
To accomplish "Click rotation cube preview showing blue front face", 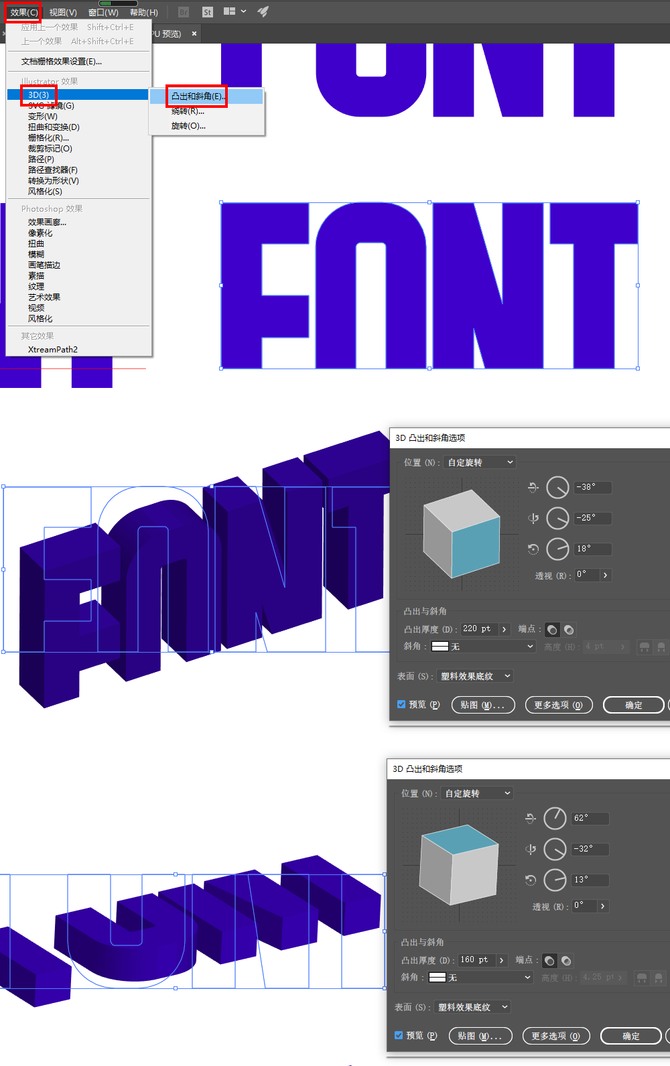I will 462,534.
